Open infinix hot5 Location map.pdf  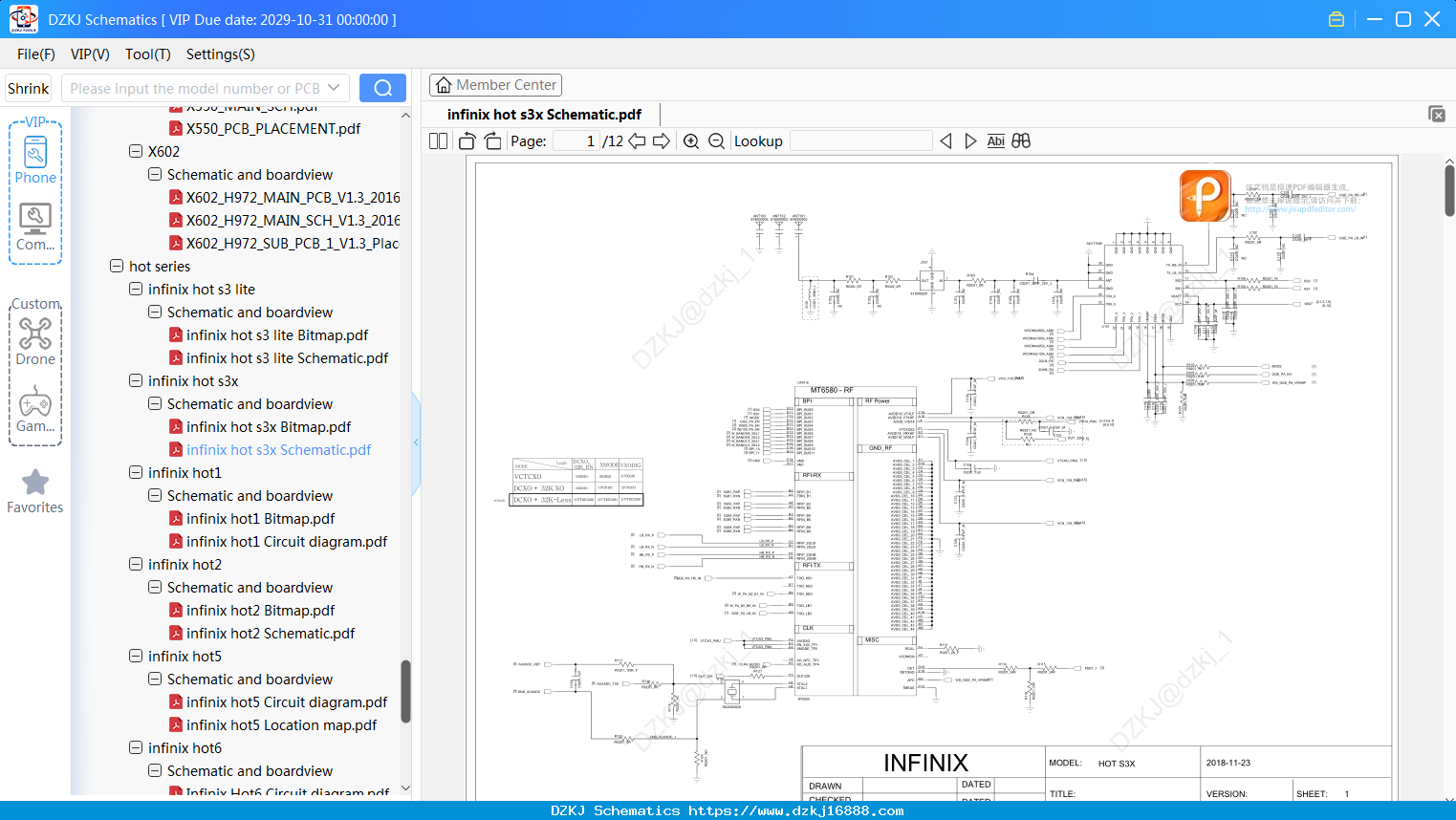pyautogui.click(x=281, y=724)
